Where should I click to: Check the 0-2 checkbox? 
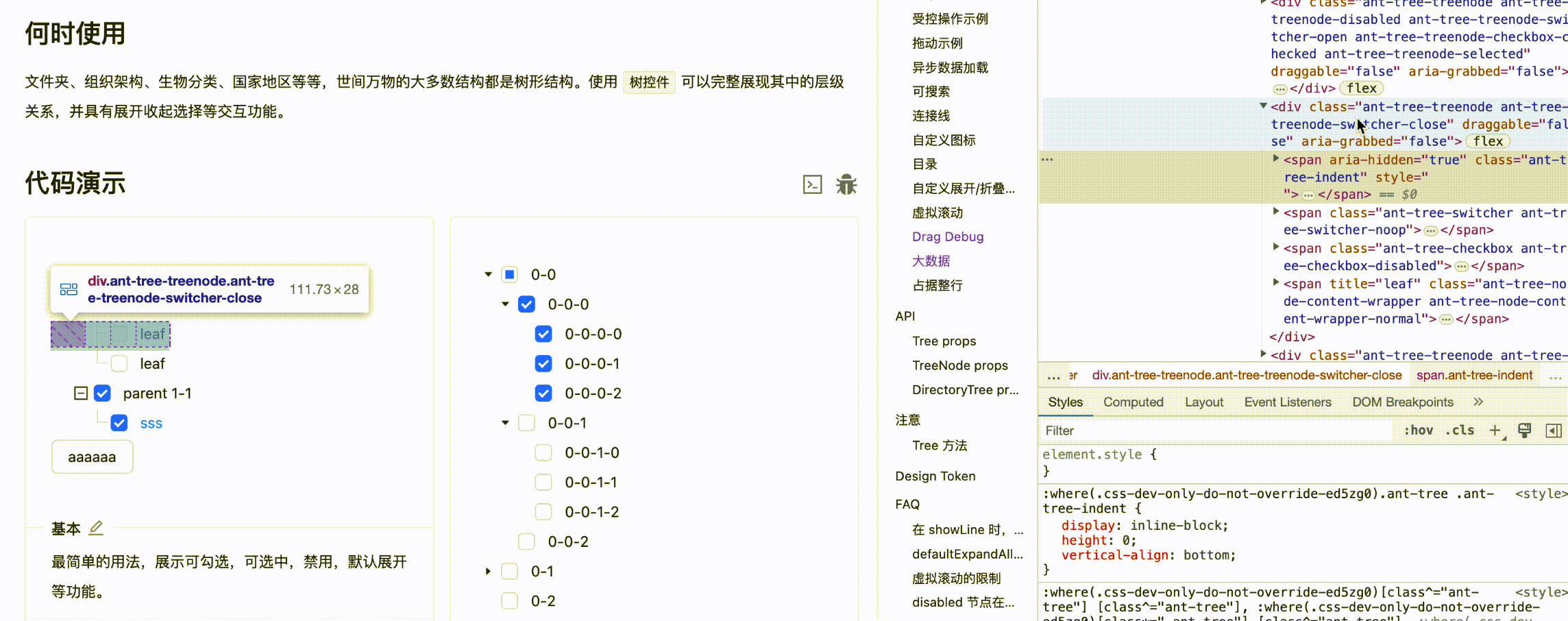[x=509, y=601]
